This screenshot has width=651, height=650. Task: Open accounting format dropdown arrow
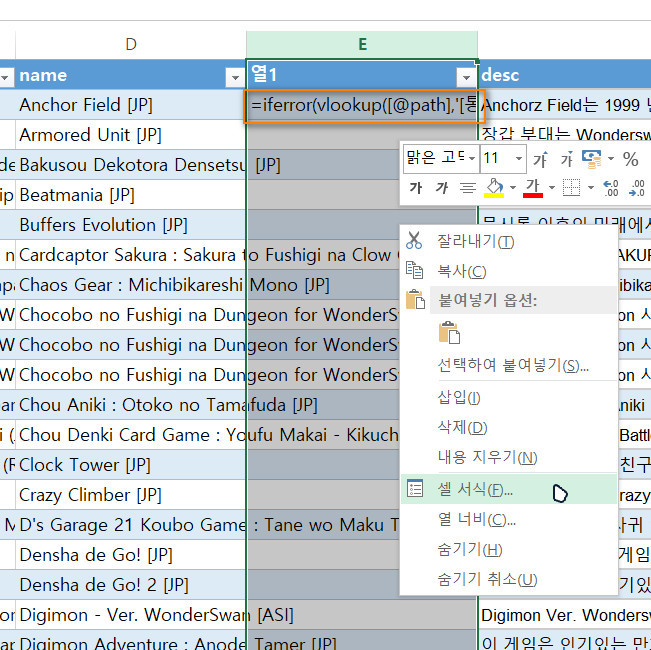(x=611, y=159)
